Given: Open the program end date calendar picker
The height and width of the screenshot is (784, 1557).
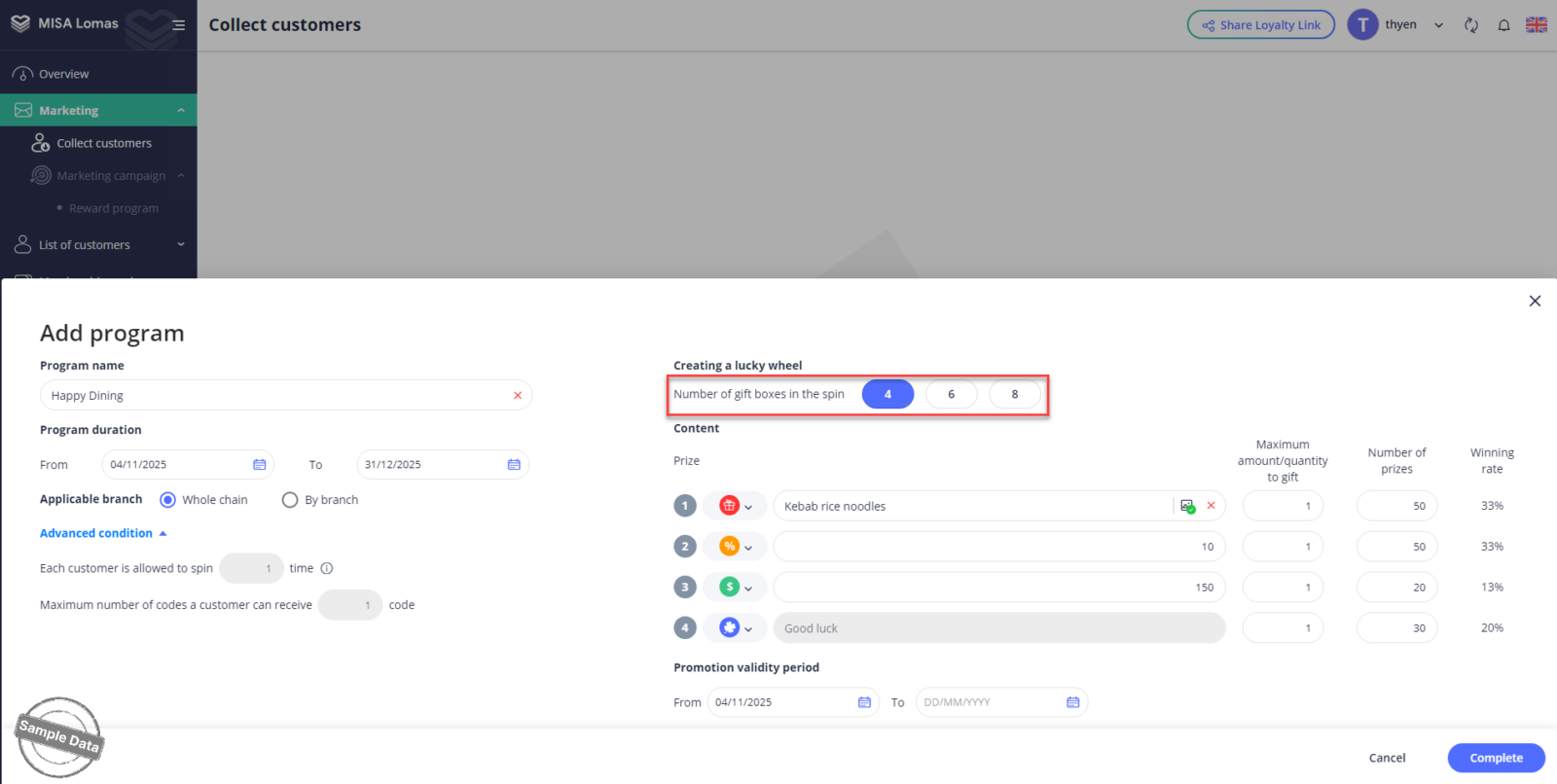Looking at the screenshot, I should (x=514, y=465).
